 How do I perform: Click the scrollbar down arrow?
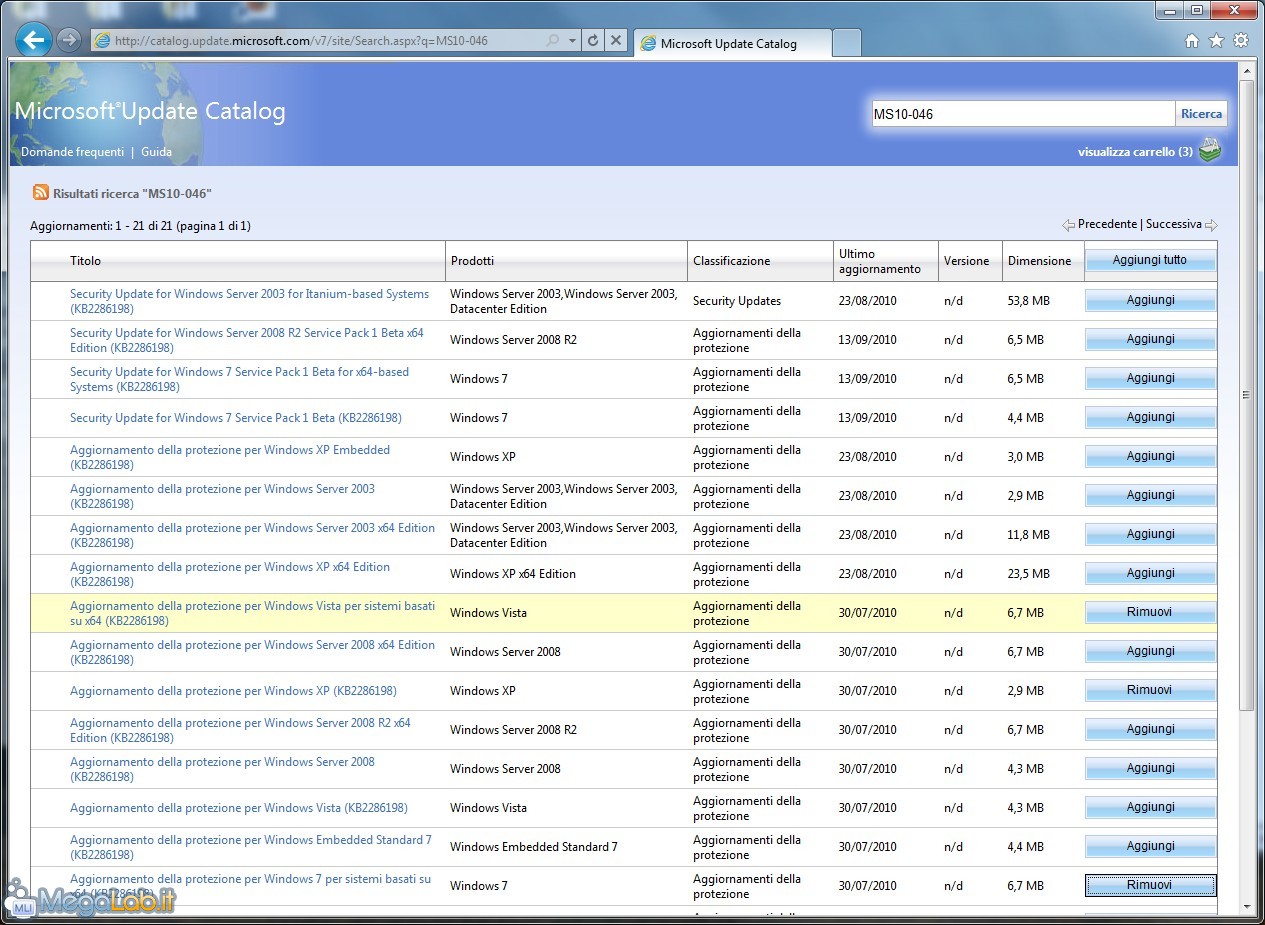click(1246, 907)
